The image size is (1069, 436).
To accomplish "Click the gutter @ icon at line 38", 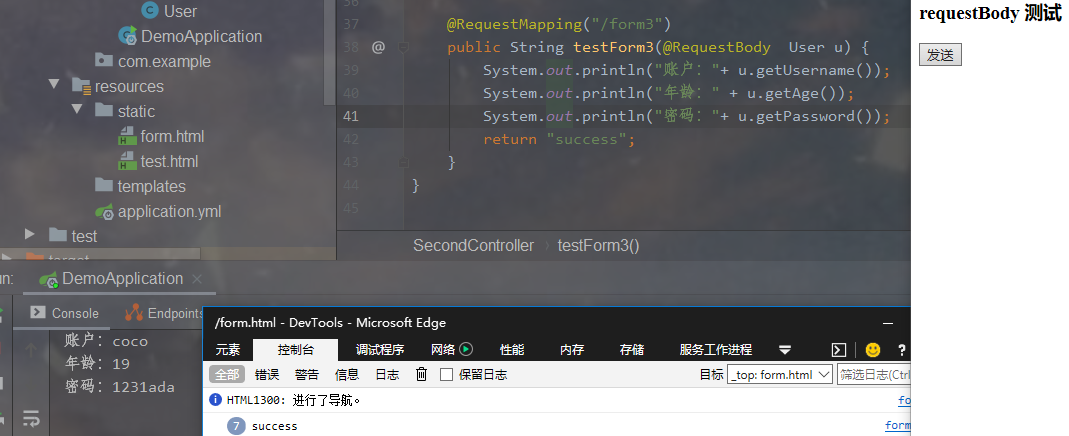I will (x=378, y=47).
